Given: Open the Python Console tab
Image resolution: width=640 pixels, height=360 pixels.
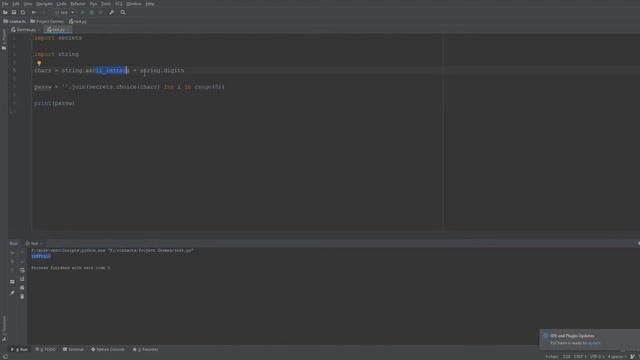Looking at the screenshot, I should pos(108,349).
